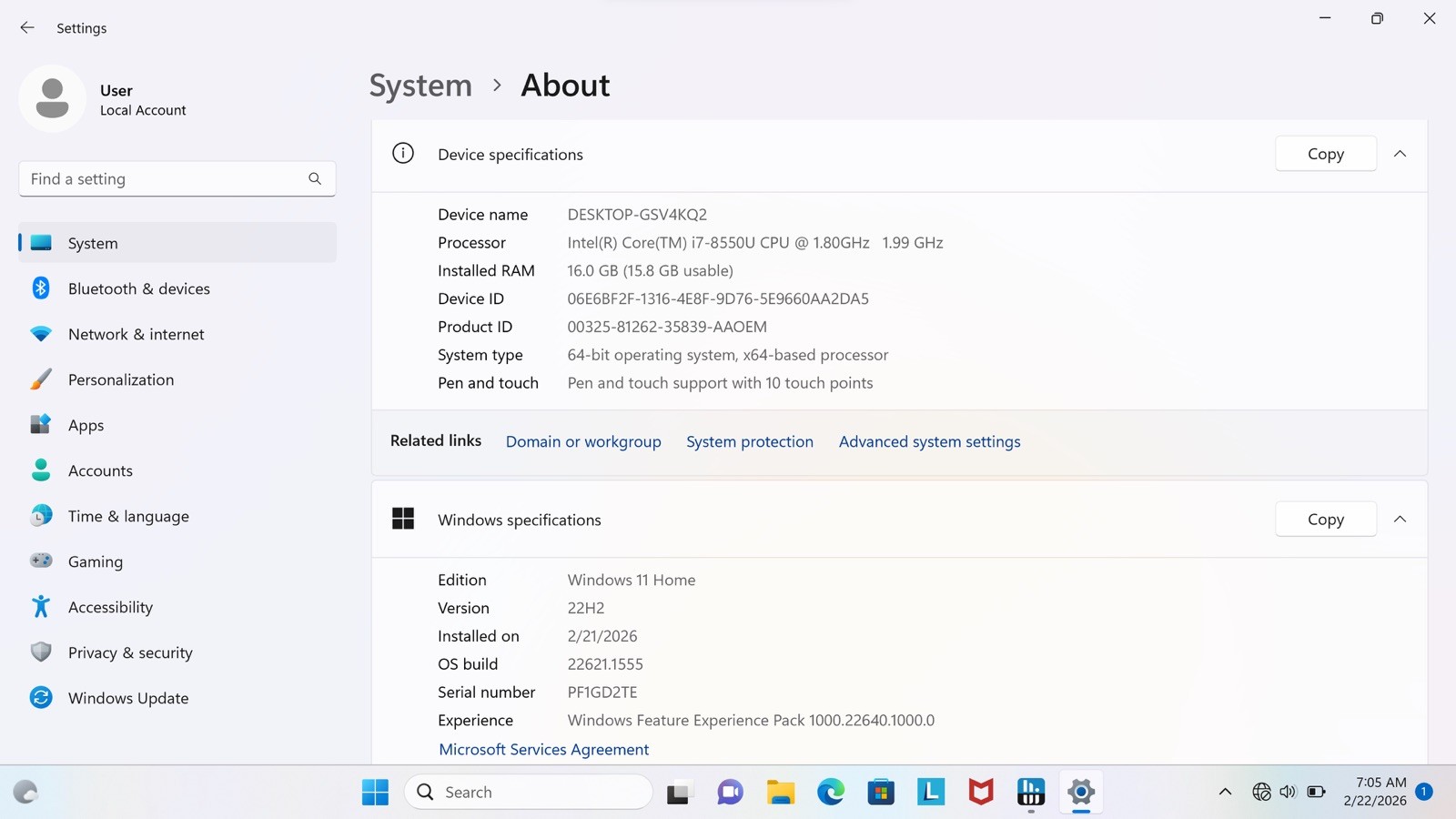Click the network globe icon in the tray
The width and height of the screenshot is (1456, 819).
click(1261, 793)
